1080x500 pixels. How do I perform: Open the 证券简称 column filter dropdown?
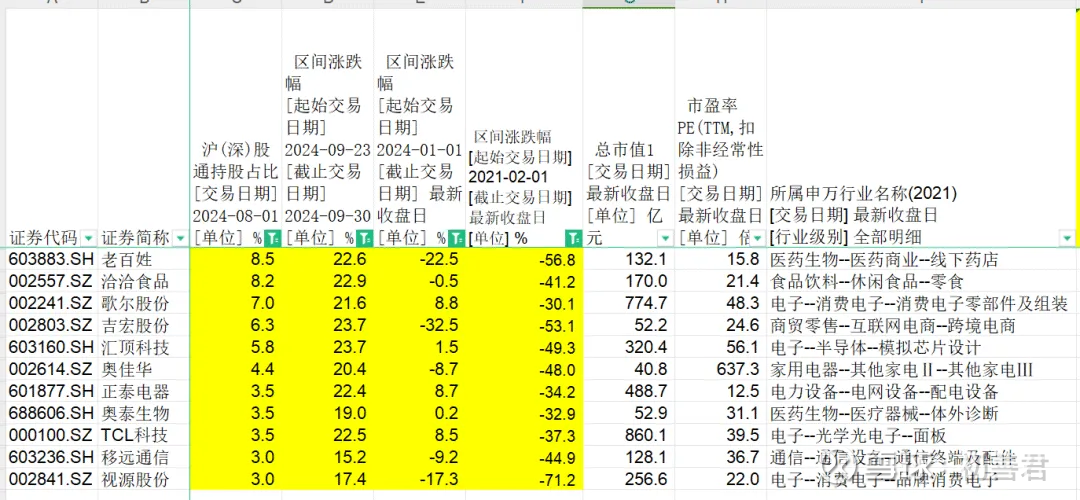180,239
